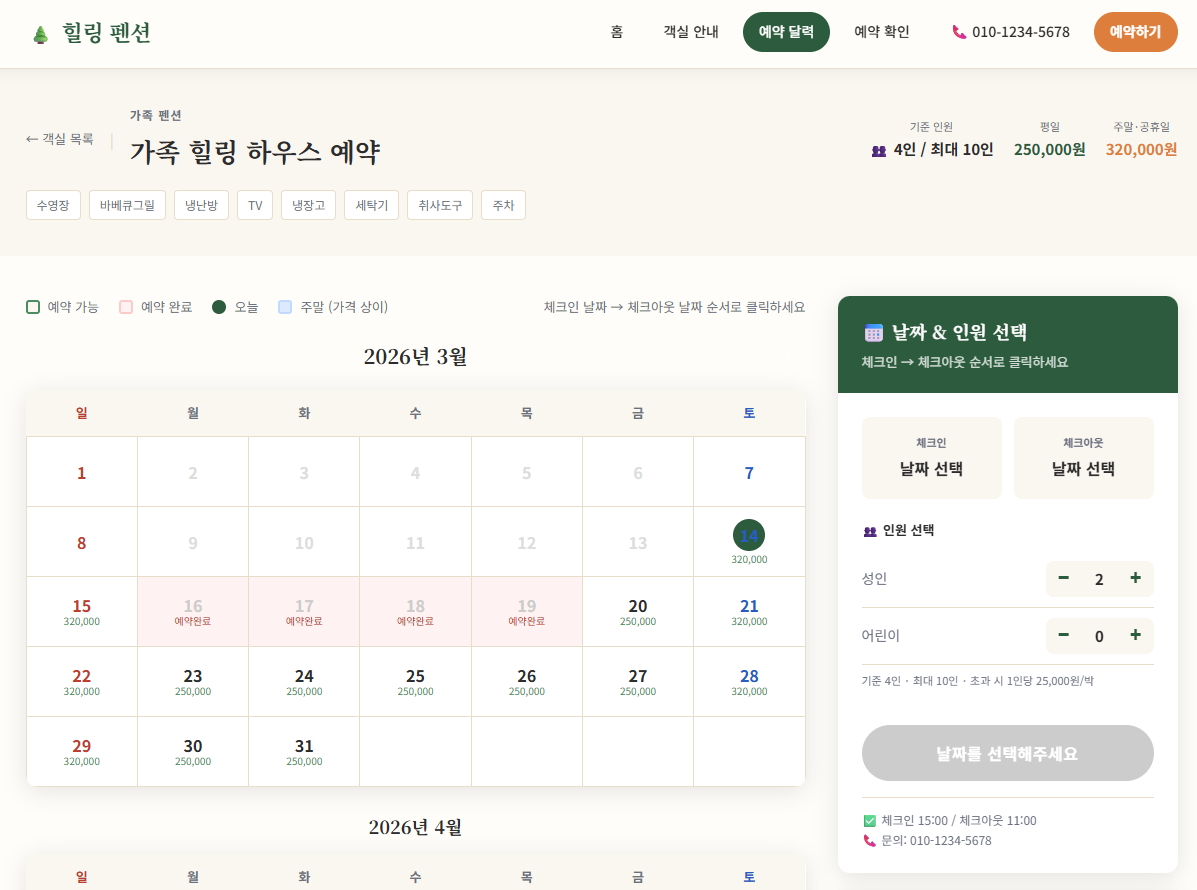Open the 객실 안내 menu item
The width and height of the screenshot is (1197, 890).
pyautogui.click(x=690, y=31)
